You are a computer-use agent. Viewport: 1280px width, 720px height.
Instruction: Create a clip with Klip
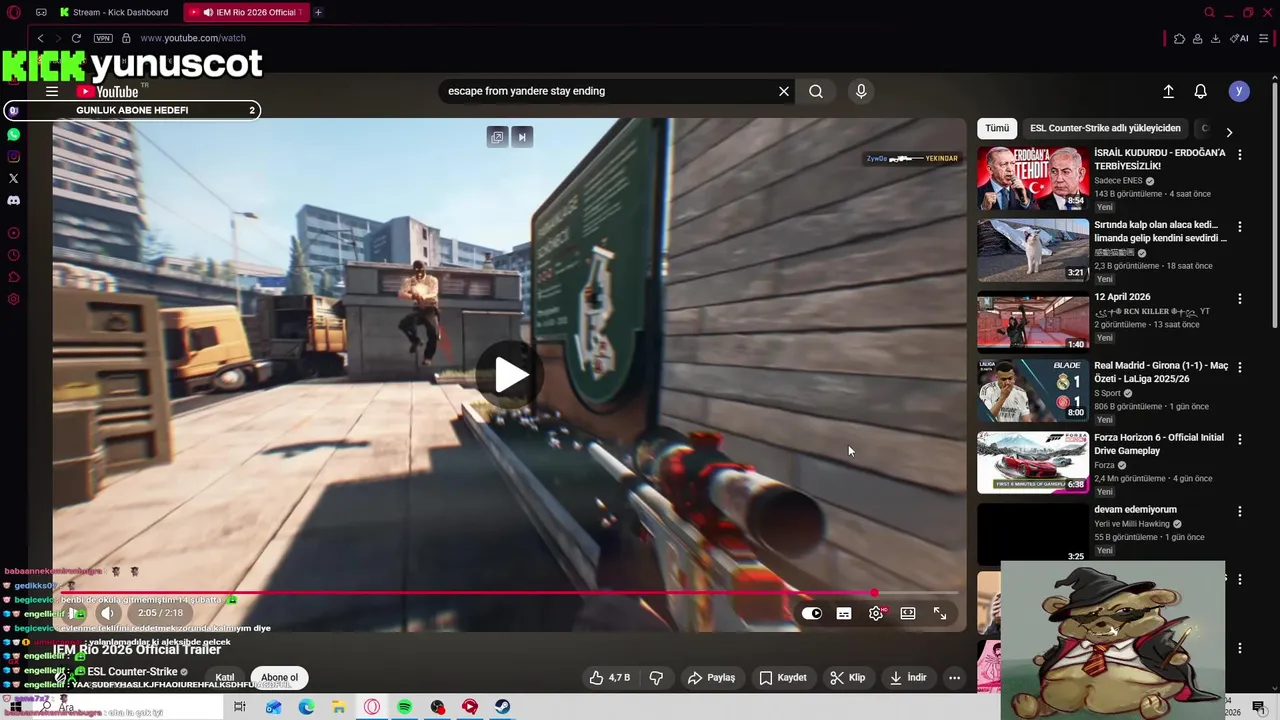click(848, 678)
